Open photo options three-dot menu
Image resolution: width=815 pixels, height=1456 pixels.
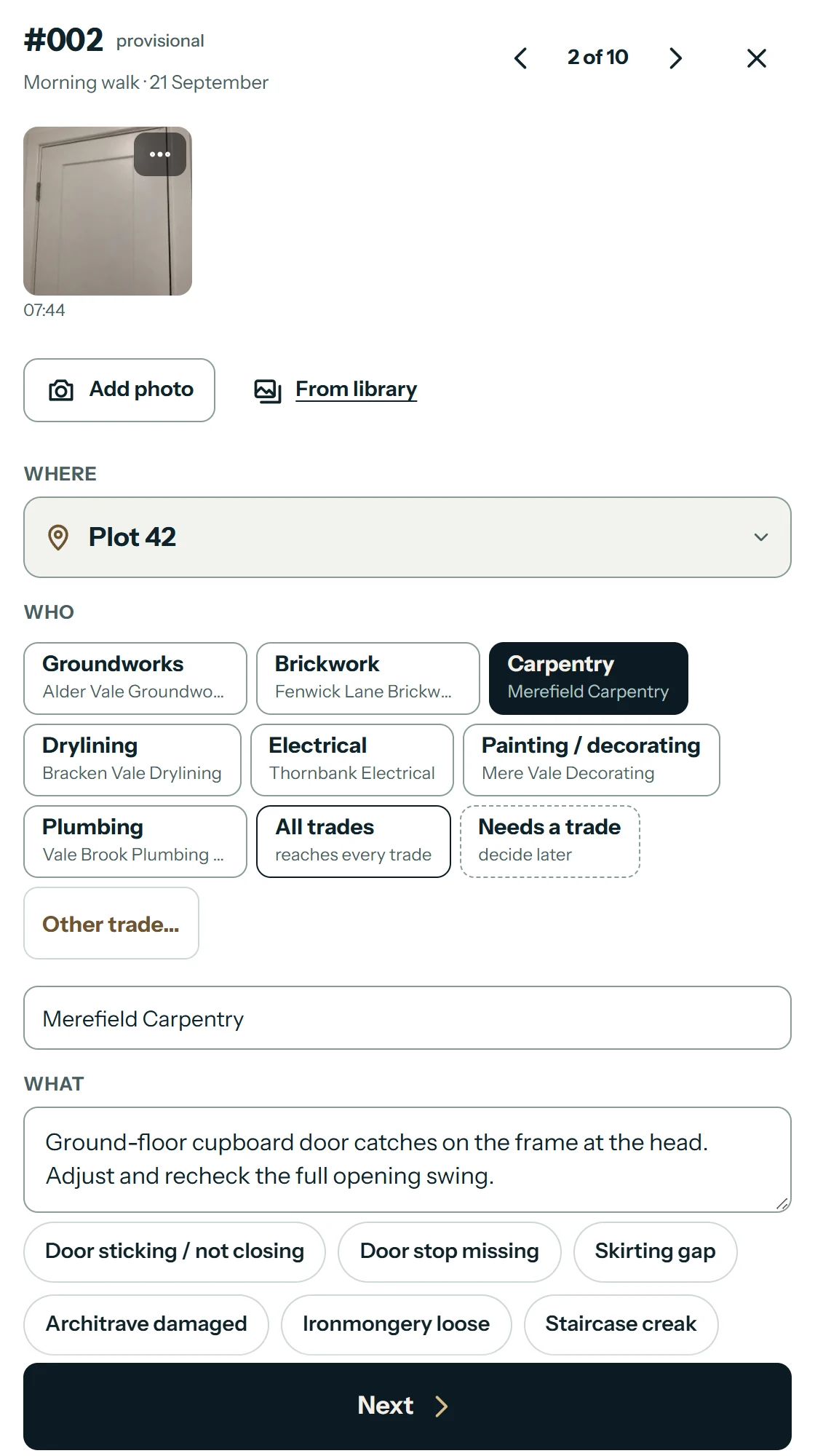[160, 154]
